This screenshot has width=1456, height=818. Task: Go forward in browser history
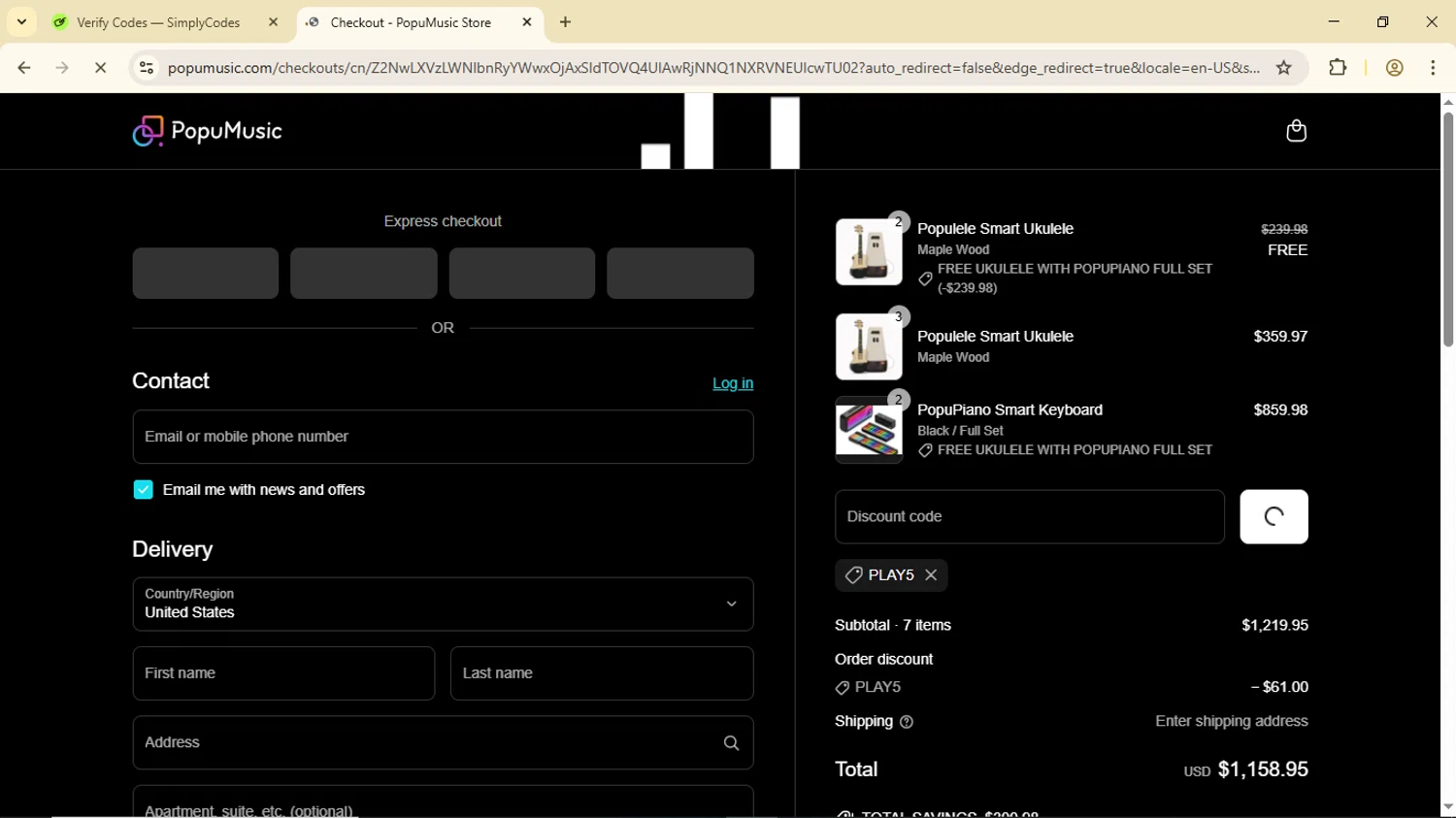(62, 68)
